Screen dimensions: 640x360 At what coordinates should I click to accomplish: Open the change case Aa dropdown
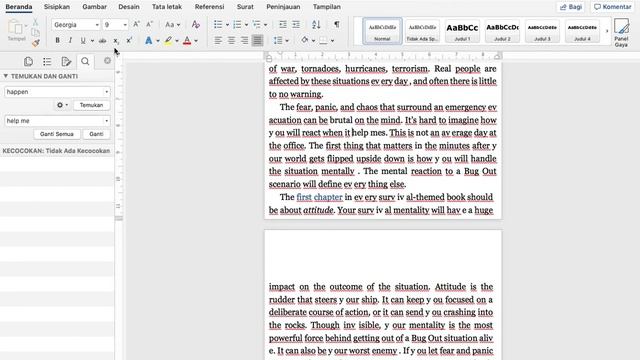[x=172, y=24]
